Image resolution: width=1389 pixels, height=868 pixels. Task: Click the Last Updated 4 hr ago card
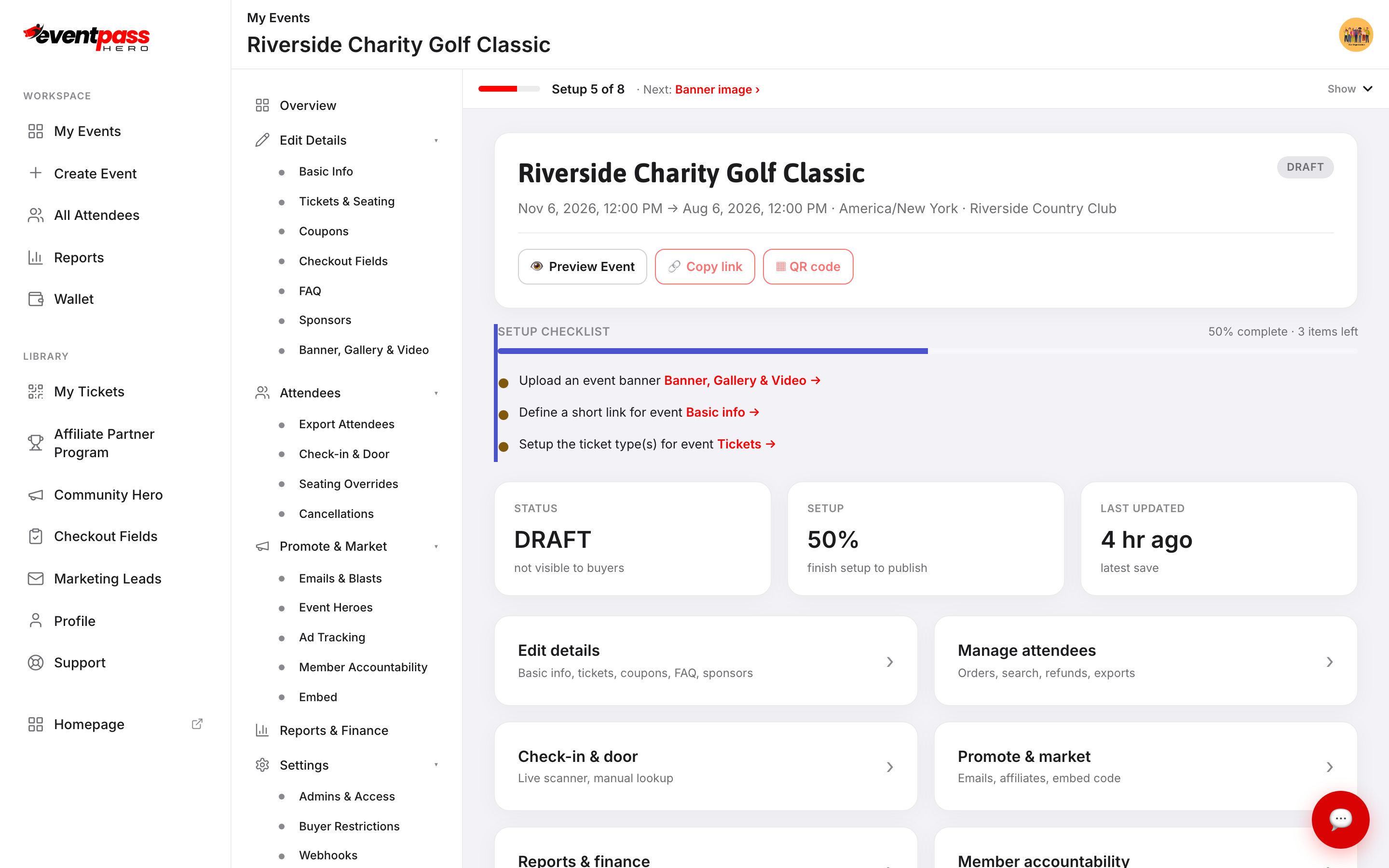pos(1219,539)
